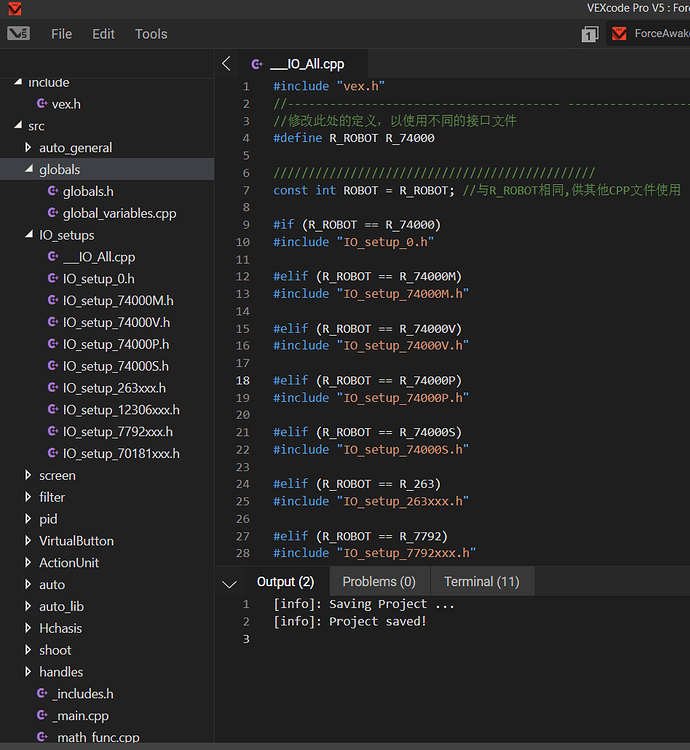This screenshot has width=690, height=750.
Task: Collapse the src folder
Action: (18, 125)
